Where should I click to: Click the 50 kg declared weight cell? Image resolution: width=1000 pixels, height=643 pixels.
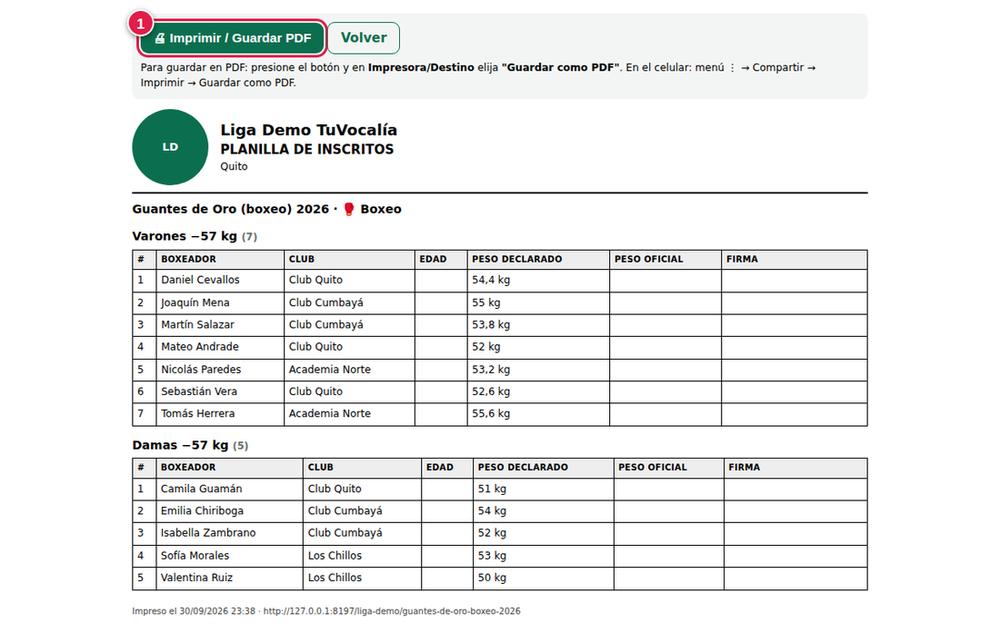(543, 579)
